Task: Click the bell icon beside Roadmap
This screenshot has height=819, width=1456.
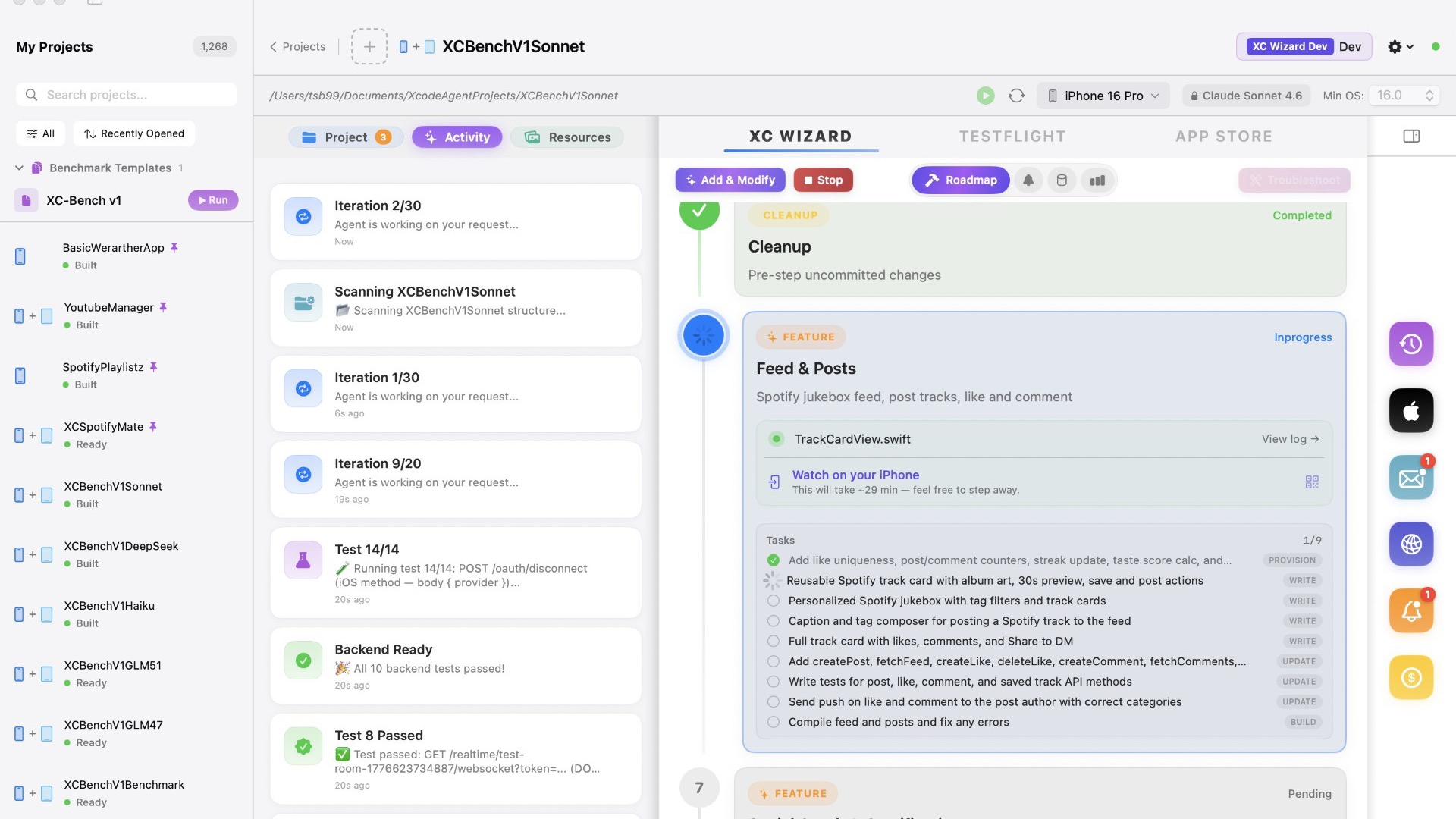Action: (1028, 180)
